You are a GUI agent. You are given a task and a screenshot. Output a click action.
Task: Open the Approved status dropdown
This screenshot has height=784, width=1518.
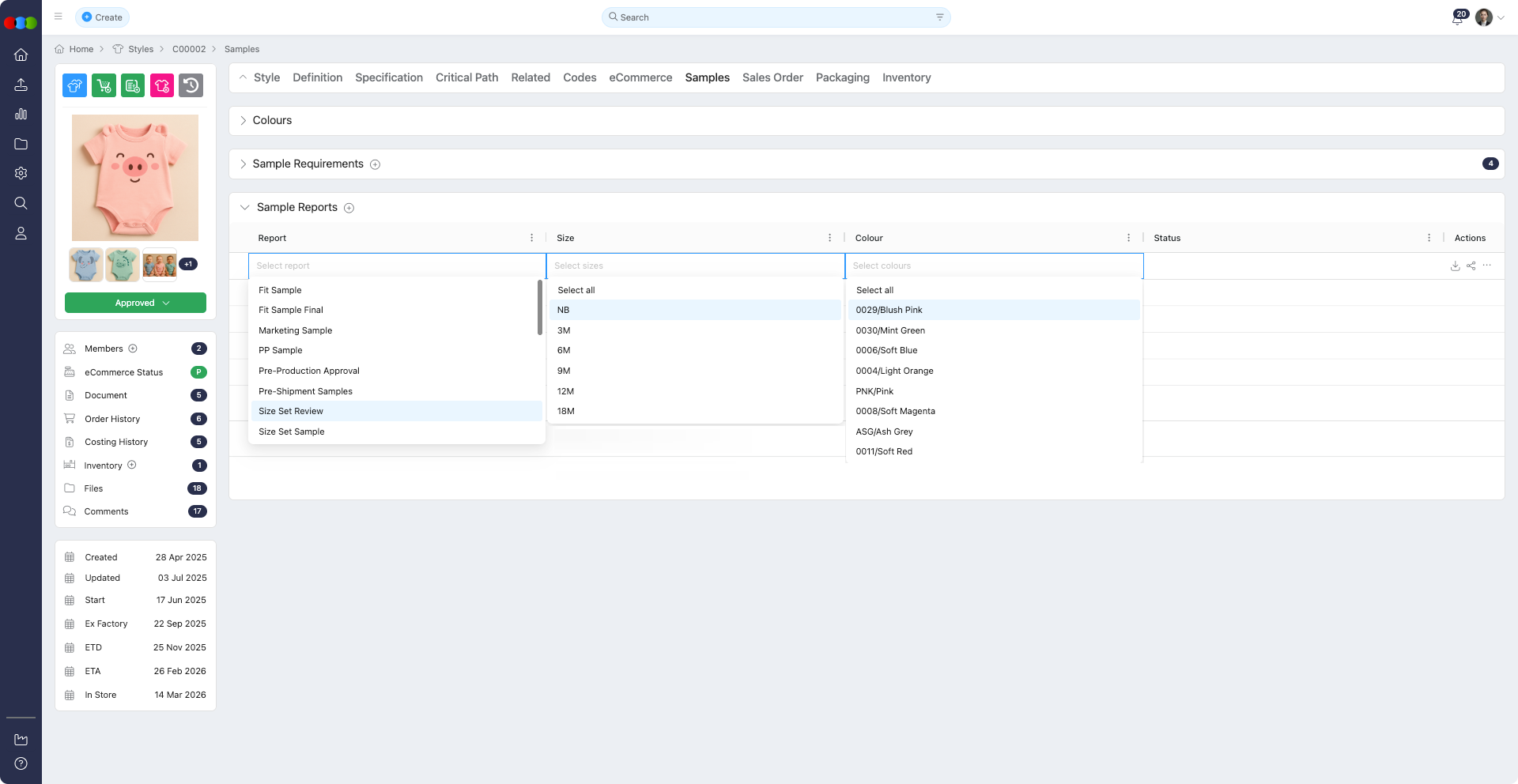point(135,303)
